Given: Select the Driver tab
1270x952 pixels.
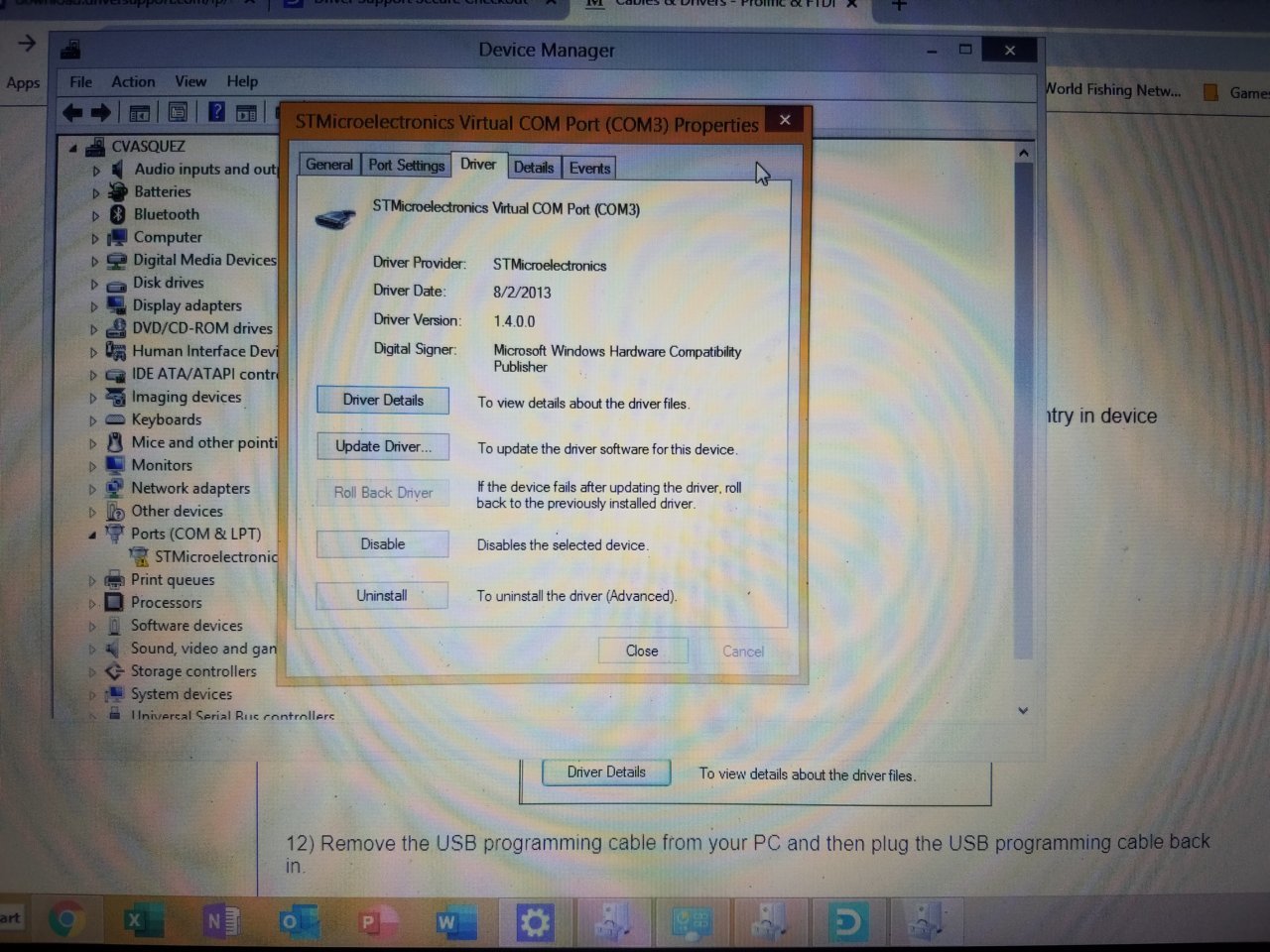Looking at the screenshot, I should coord(478,165).
